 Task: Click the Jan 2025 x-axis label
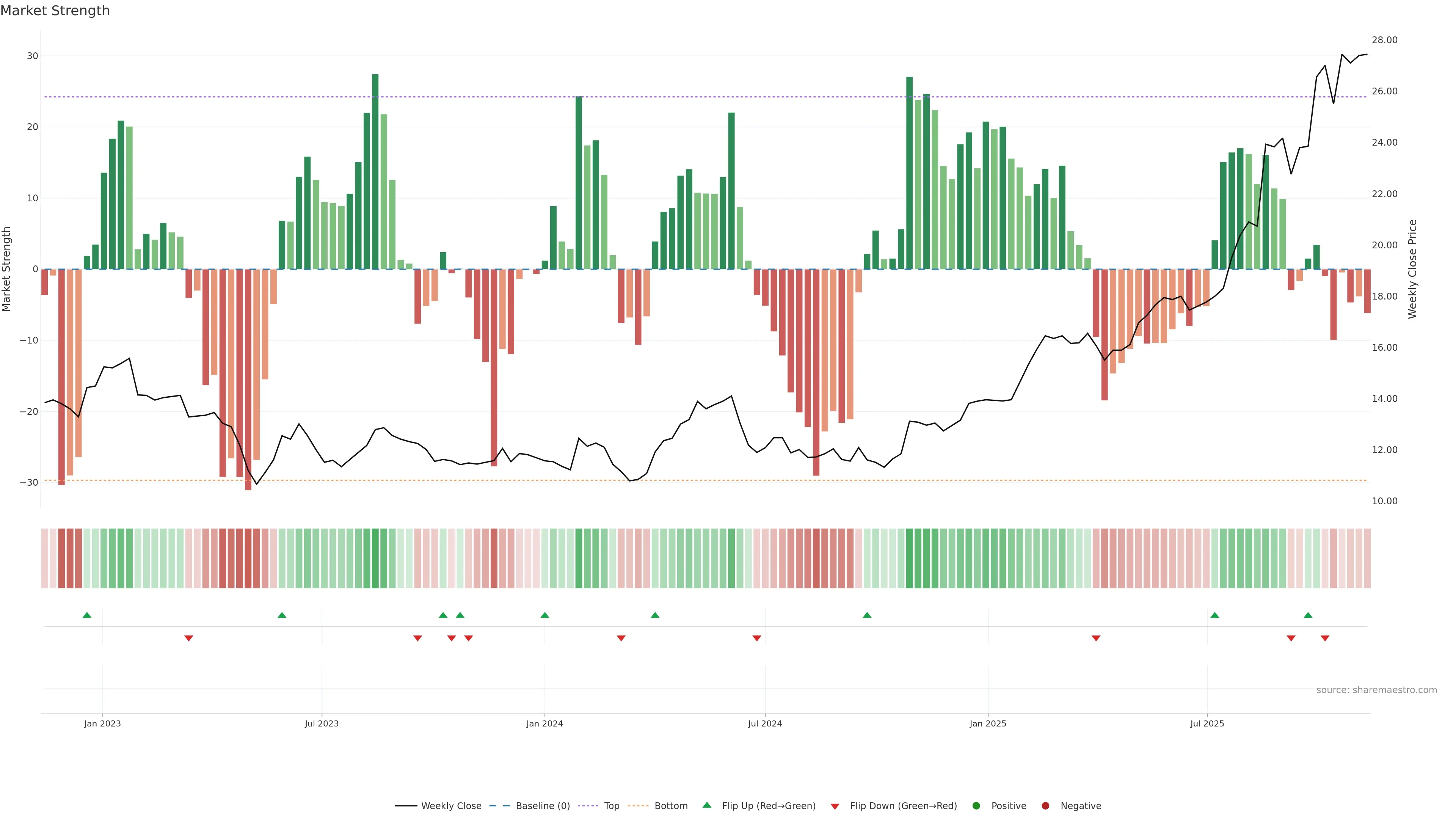[987, 723]
